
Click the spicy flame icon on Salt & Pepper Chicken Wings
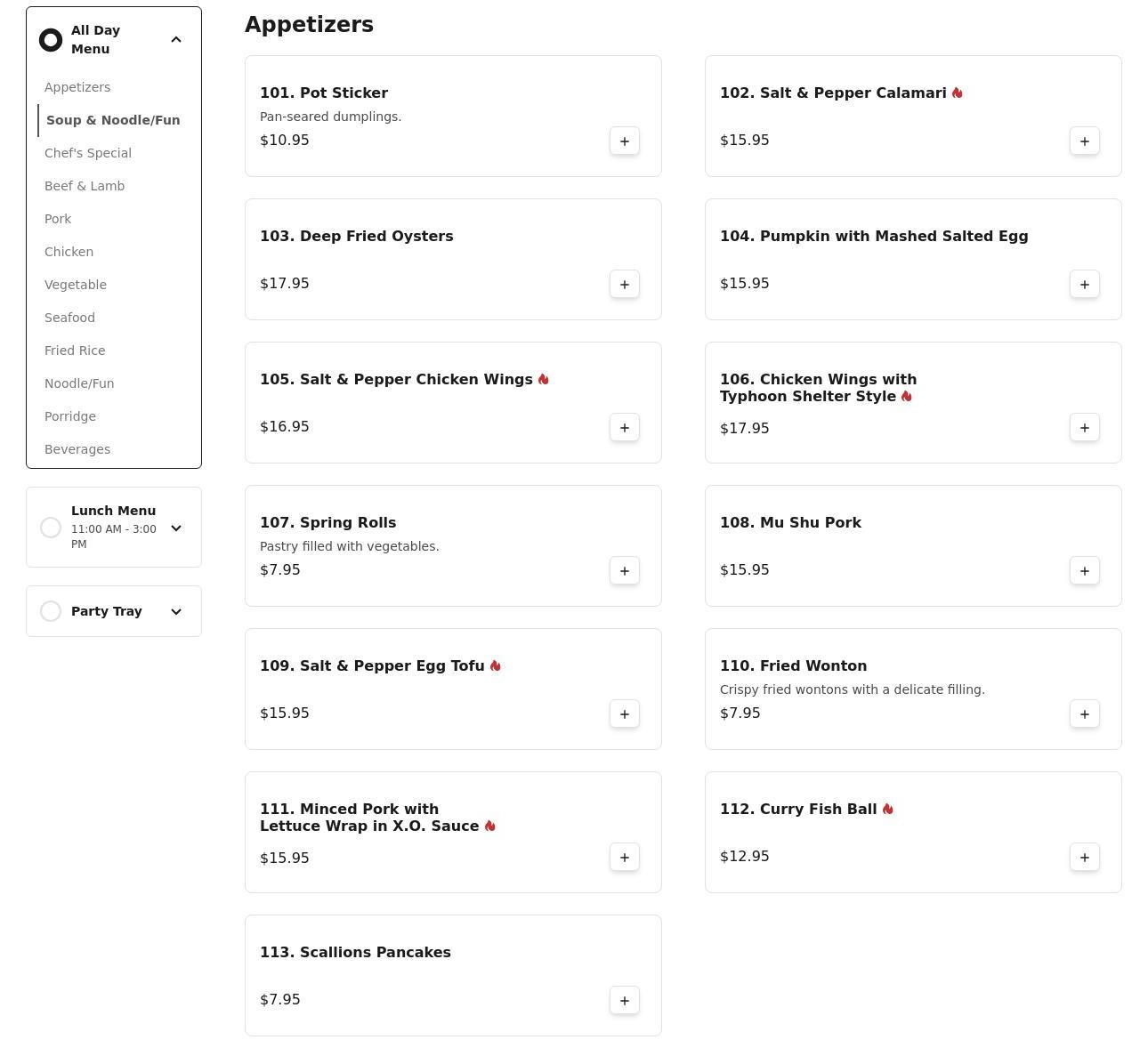pos(543,380)
